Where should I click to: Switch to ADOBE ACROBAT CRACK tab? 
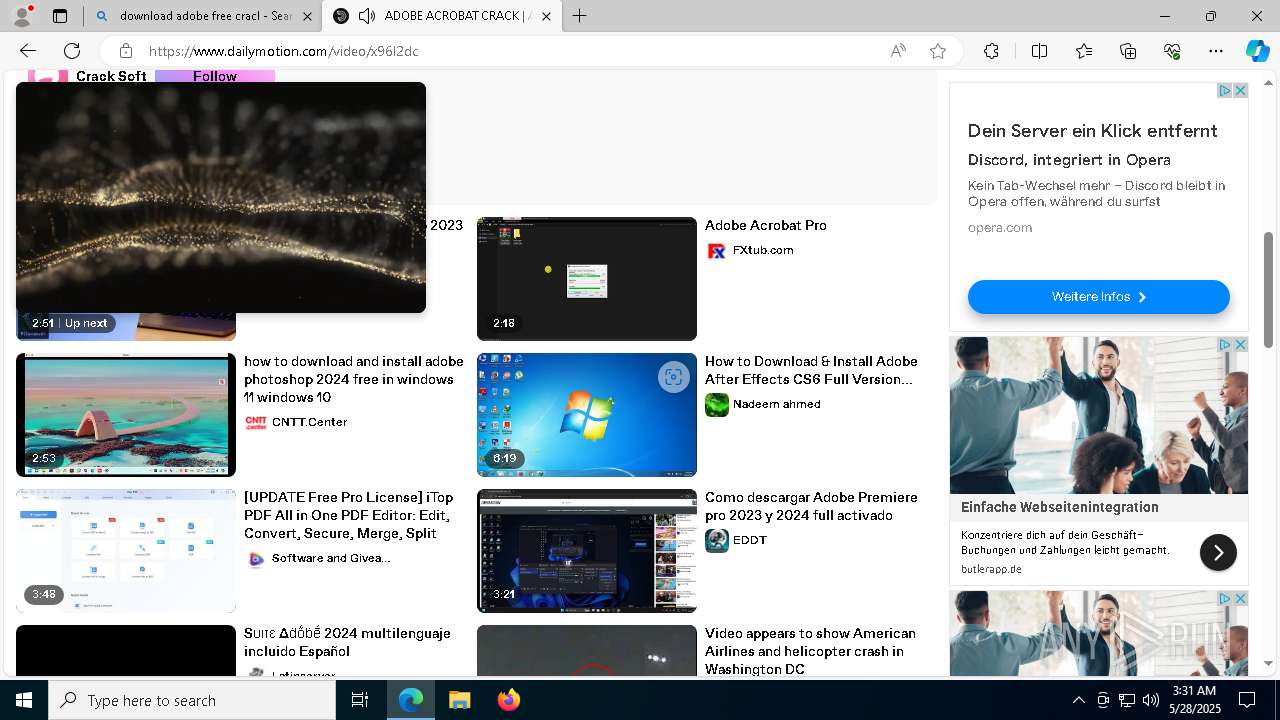click(440, 16)
